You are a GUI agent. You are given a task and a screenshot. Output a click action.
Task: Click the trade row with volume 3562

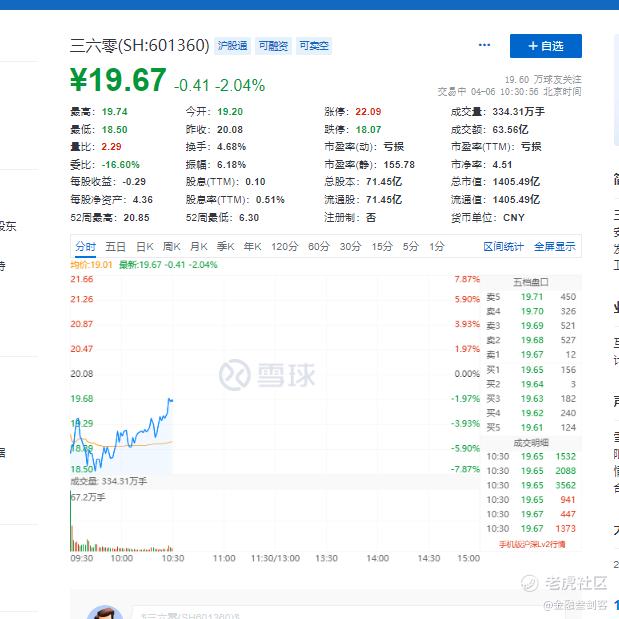(x=531, y=485)
